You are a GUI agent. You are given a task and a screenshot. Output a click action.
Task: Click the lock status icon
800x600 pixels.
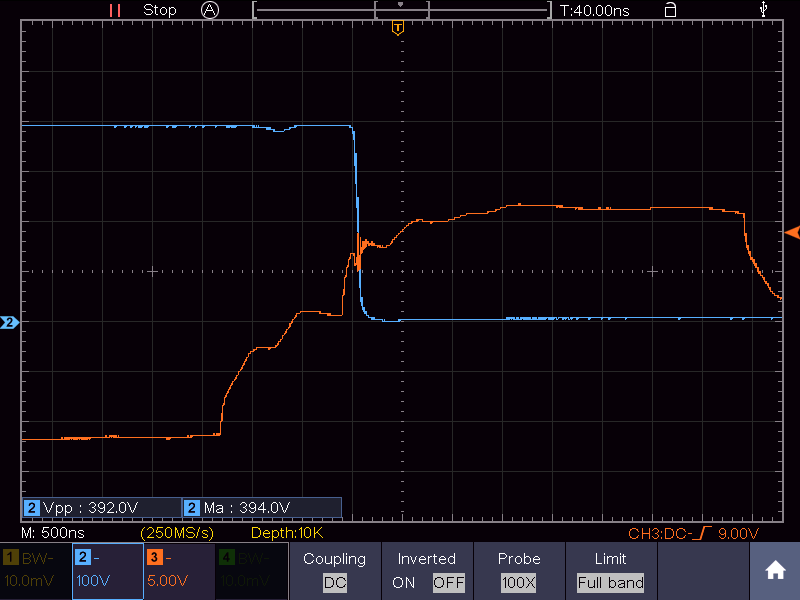[670, 10]
